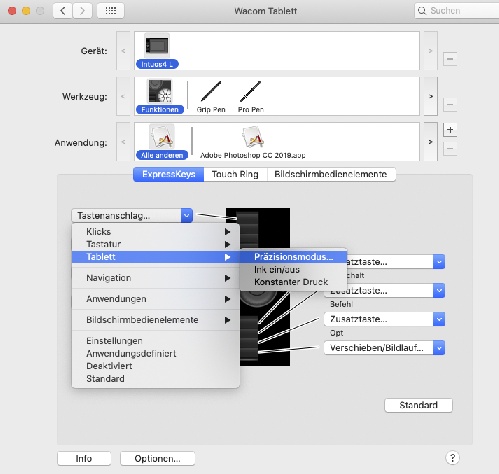
Task: Add an application with the plus button
Action: point(450,130)
